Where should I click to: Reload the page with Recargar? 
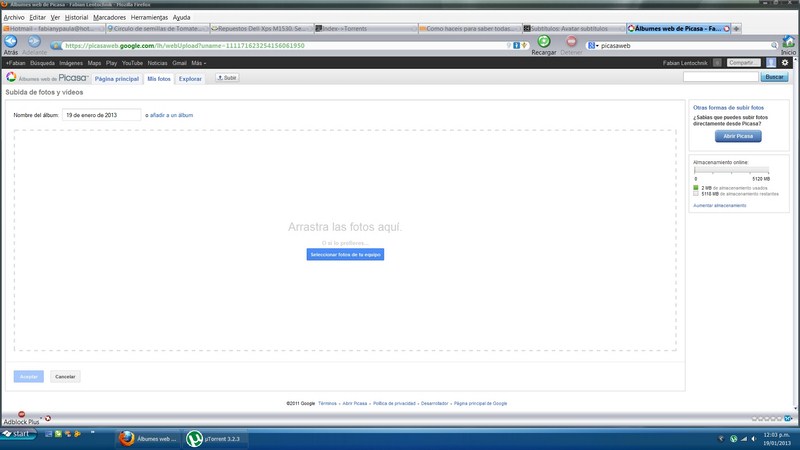click(x=544, y=41)
